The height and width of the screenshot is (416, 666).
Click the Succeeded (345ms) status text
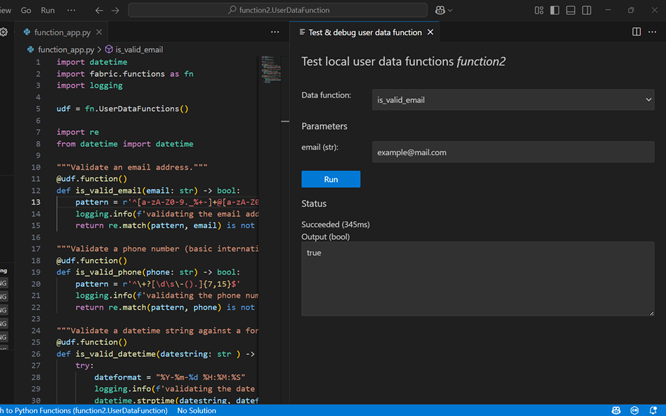click(x=336, y=224)
